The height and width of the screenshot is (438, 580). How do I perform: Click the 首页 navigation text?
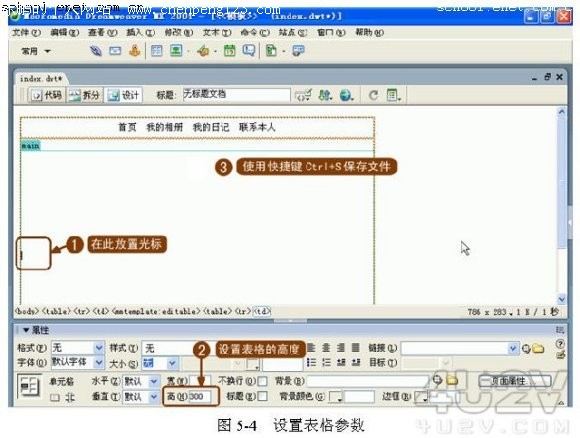[127, 128]
